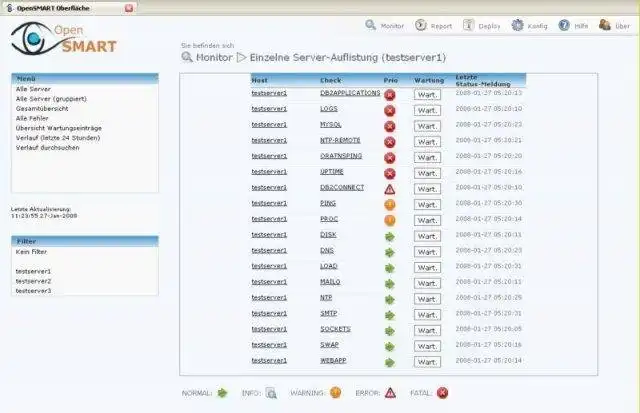Click normal green arrow for MAILQ check

[x=390, y=284]
